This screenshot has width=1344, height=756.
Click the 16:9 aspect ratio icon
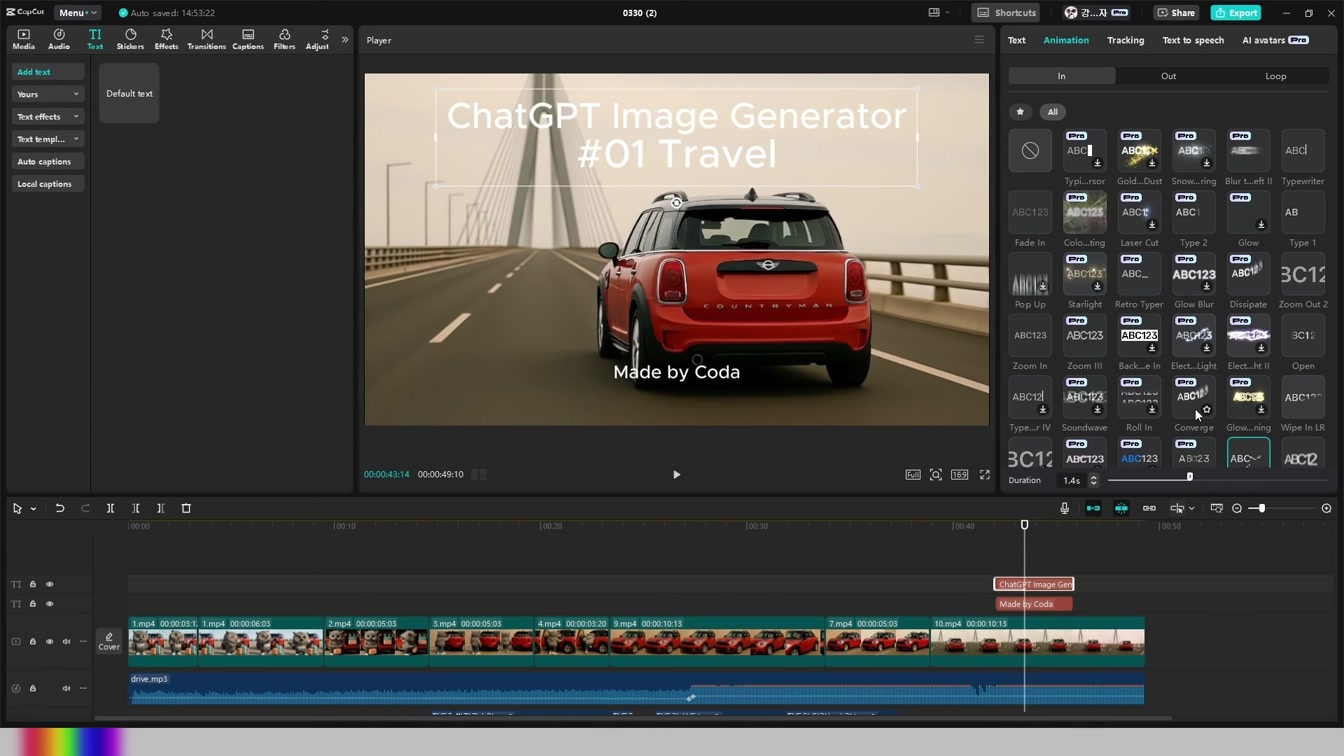click(960, 475)
